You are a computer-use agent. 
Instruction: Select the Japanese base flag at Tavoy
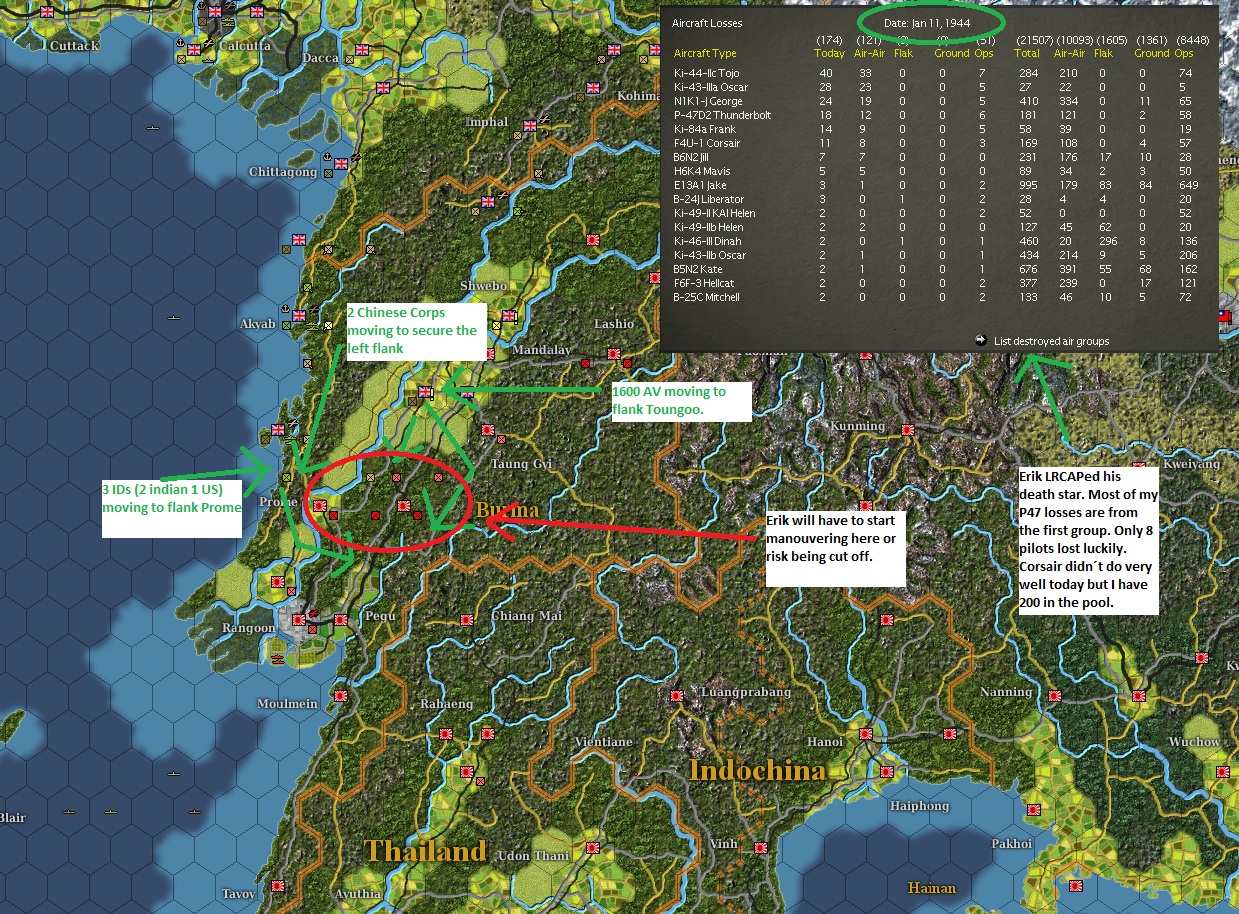click(x=279, y=887)
